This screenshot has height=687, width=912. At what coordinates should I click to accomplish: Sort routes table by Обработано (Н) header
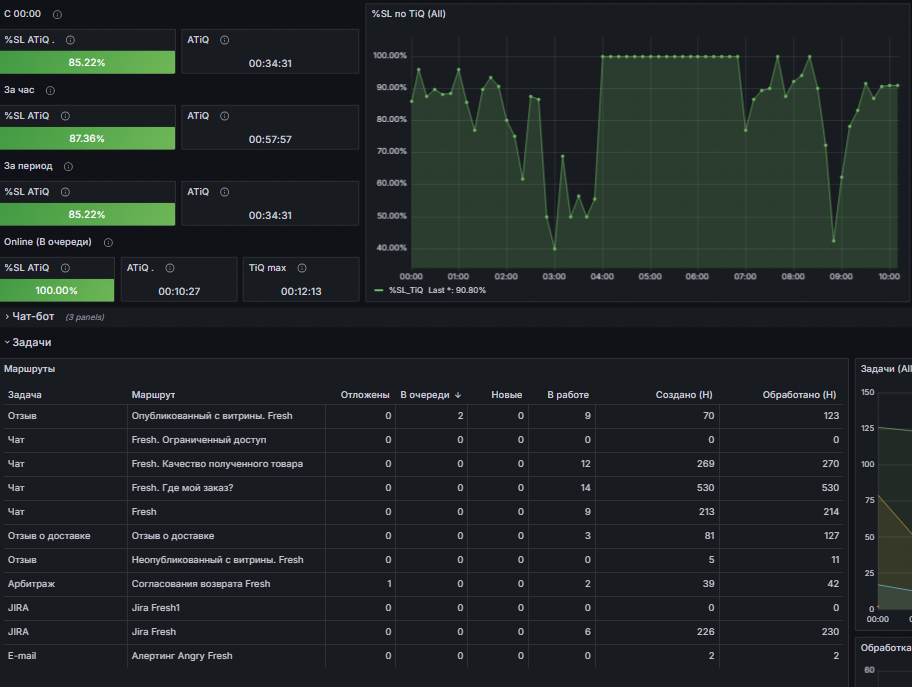(x=799, y=395)
